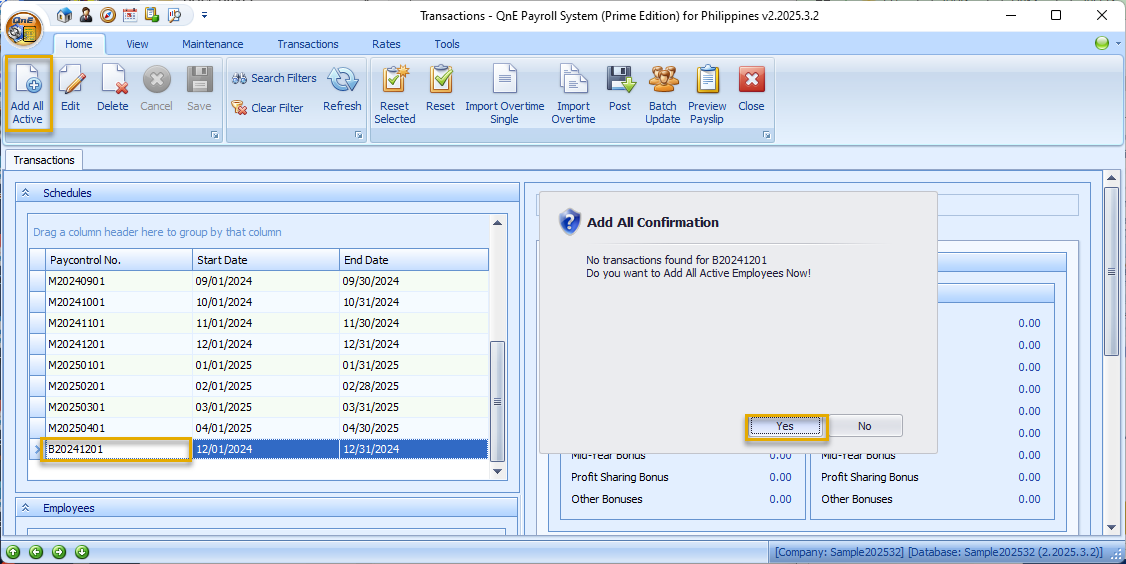Open the quick access toolbar customize arrow
The image size is (1126, 564).
204,15
